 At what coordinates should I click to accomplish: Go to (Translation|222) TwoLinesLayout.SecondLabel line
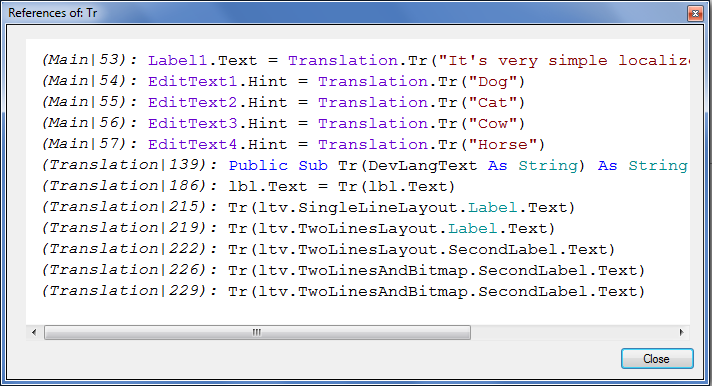tap(329, 248)
